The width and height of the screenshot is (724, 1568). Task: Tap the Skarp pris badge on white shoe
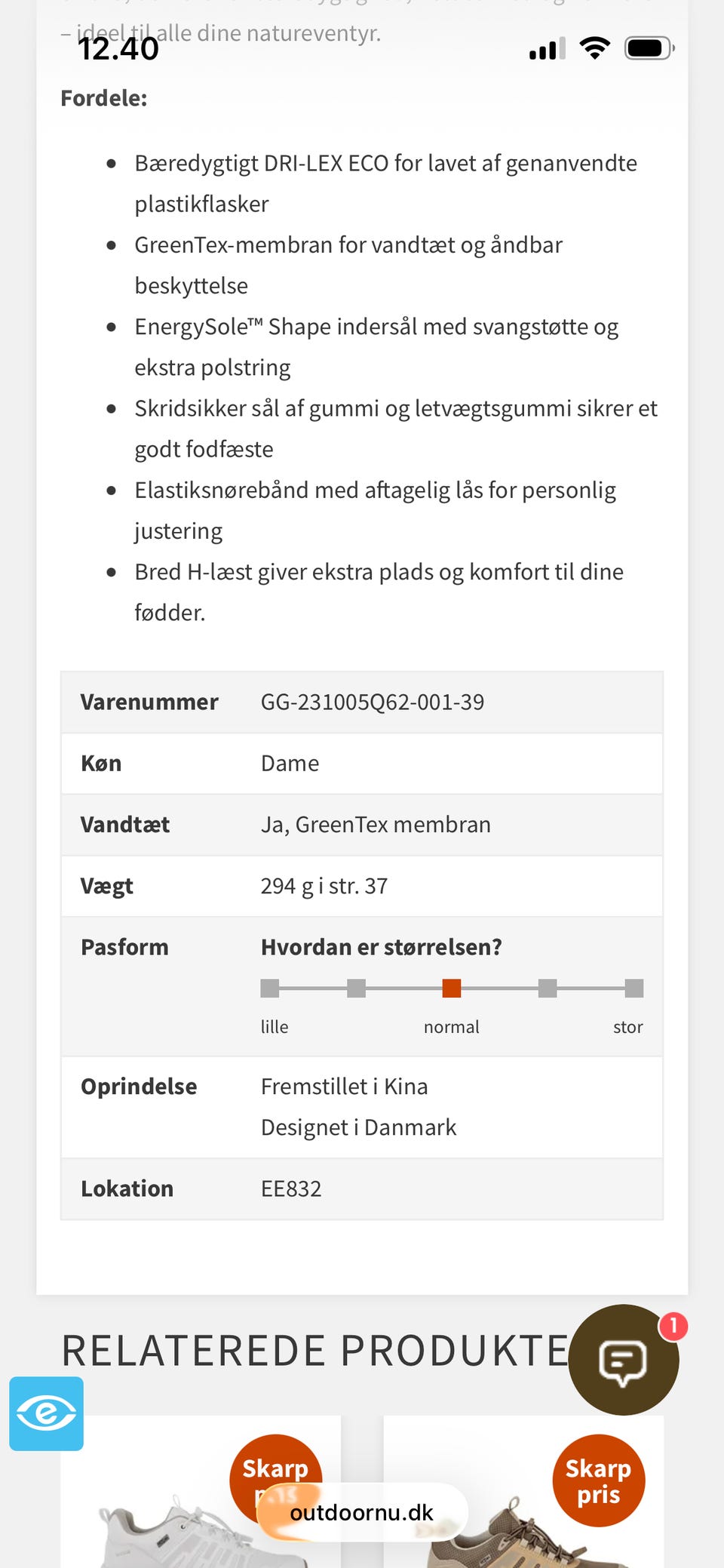tap(276, 1471)
